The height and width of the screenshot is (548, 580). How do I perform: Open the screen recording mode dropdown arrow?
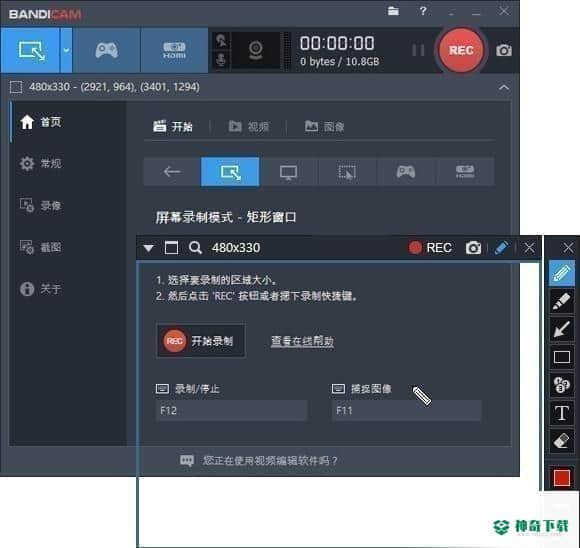(x=66, y=50)
